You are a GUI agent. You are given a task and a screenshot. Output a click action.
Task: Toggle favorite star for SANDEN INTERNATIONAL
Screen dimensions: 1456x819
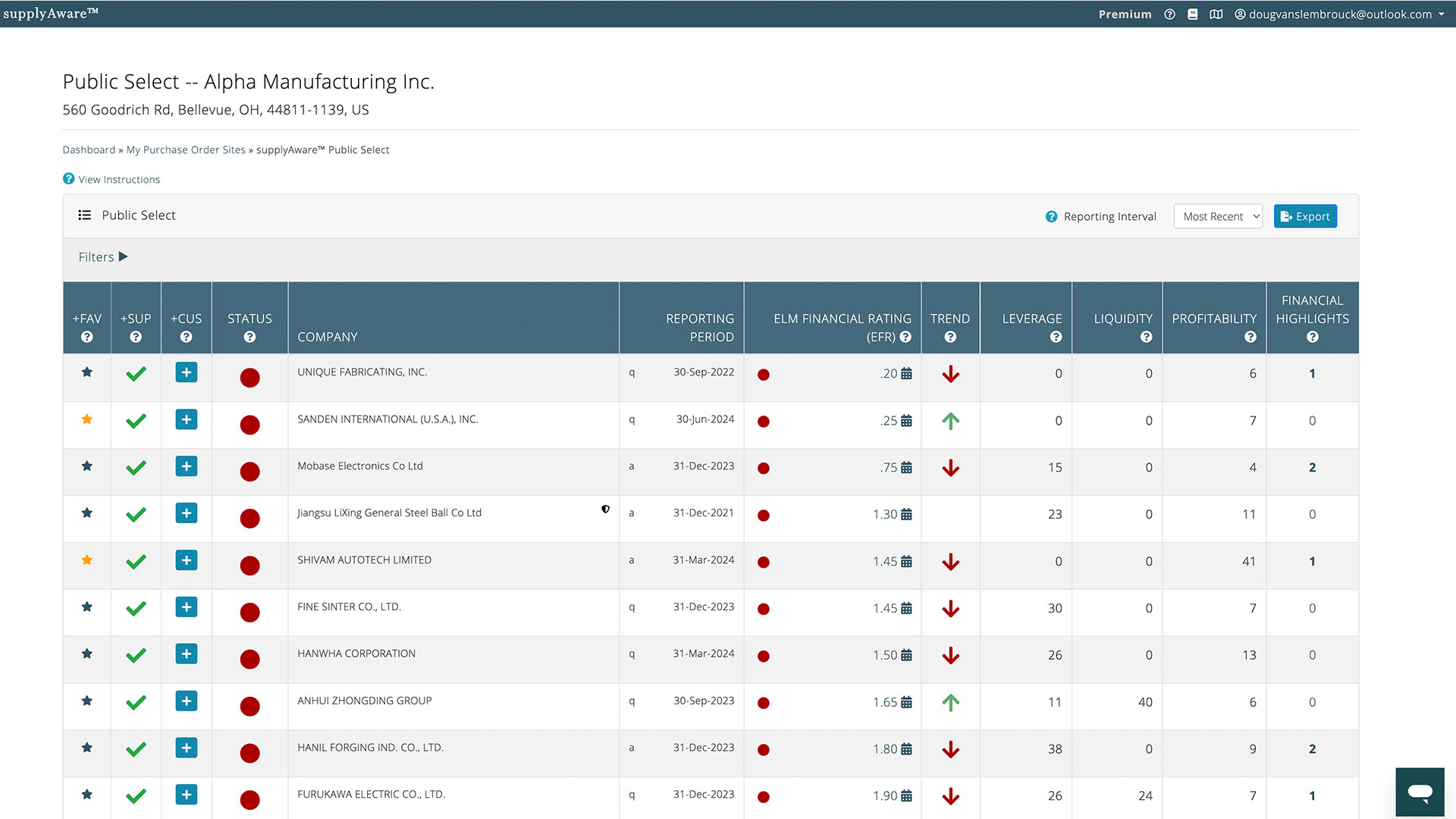pyautogui.click(x=87, y=419)
